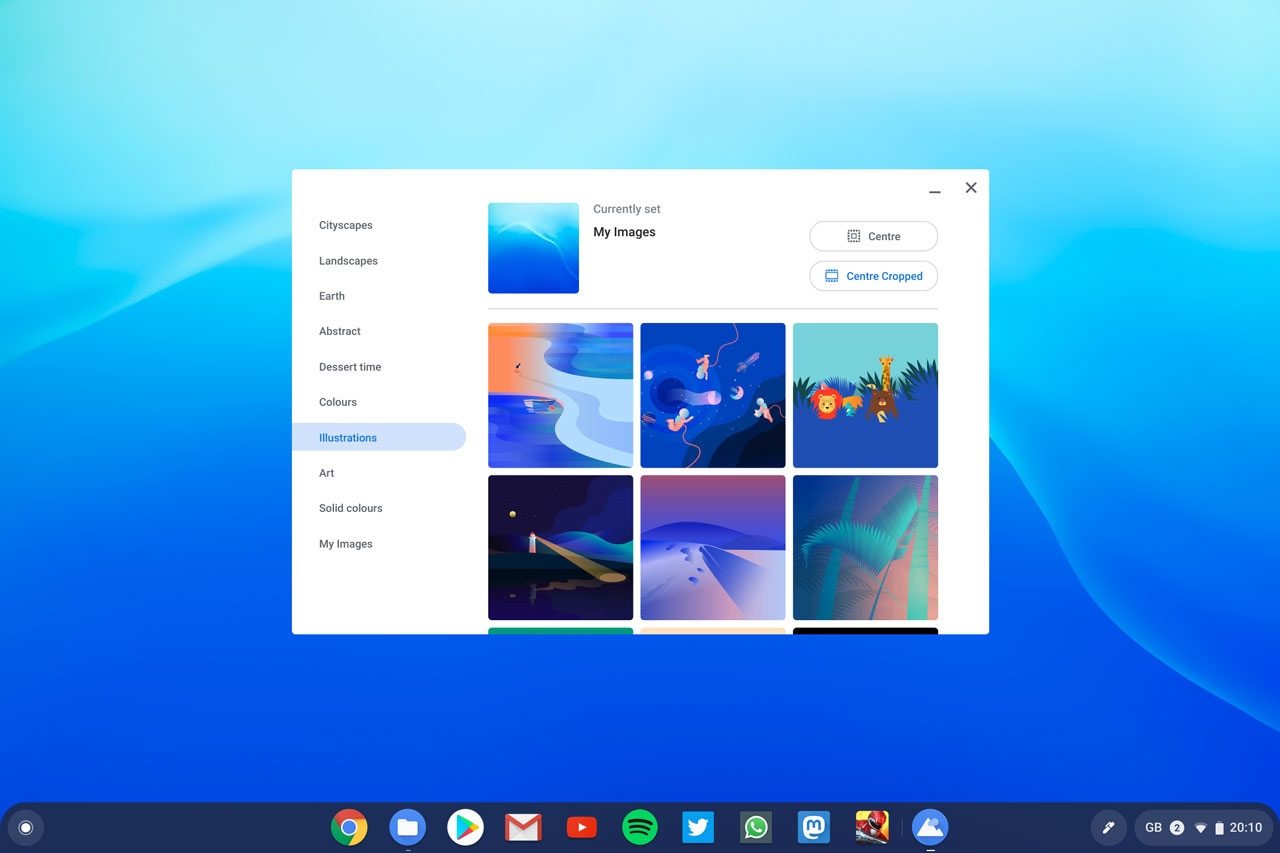1280x853 pixels.
Task: Open the Google Play Store icon
Action: tap(465, 827)
